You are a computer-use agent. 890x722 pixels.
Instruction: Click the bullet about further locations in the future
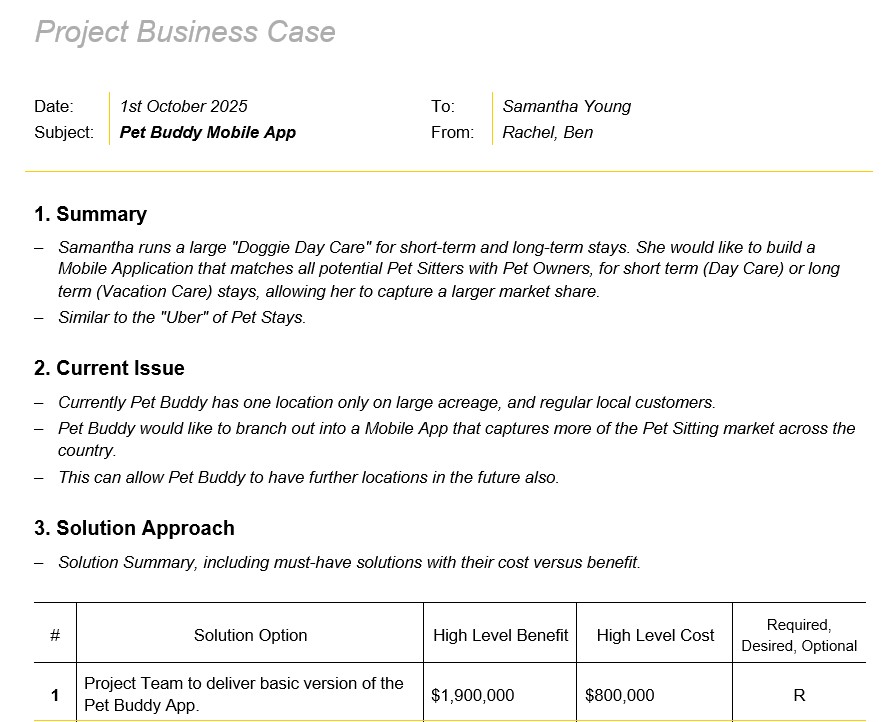click(x=308, y=477)
